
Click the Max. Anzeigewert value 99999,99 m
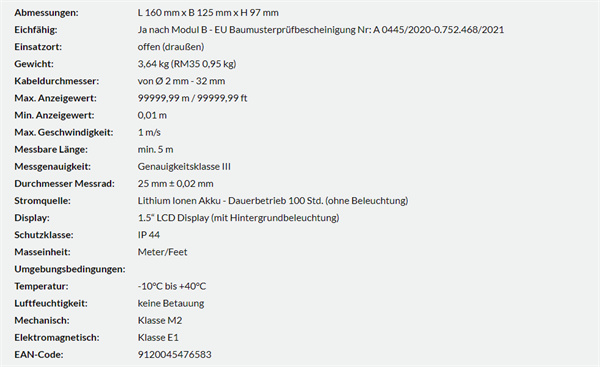[x=163, y=98]
